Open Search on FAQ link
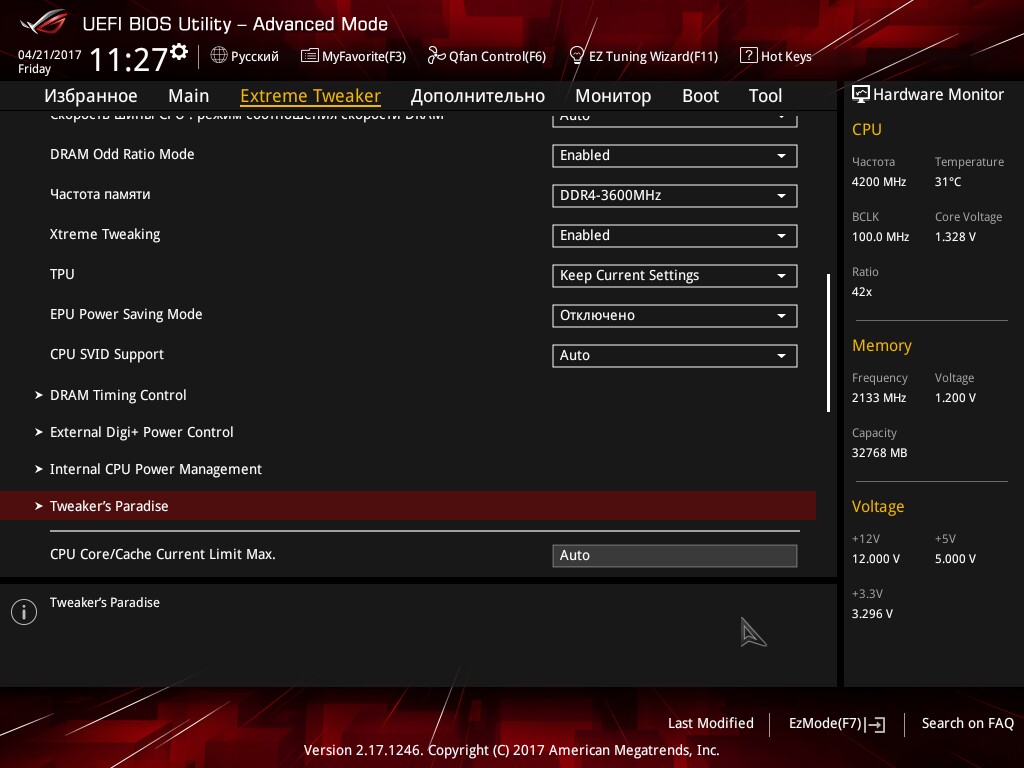This screenshot has height=768, width=1024. (967, 723)
